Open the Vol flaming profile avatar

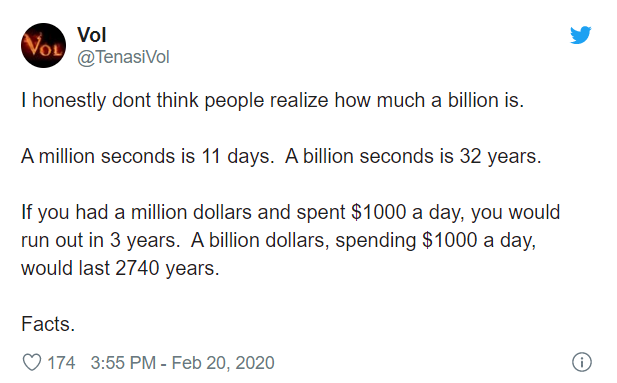coord(43,45)
